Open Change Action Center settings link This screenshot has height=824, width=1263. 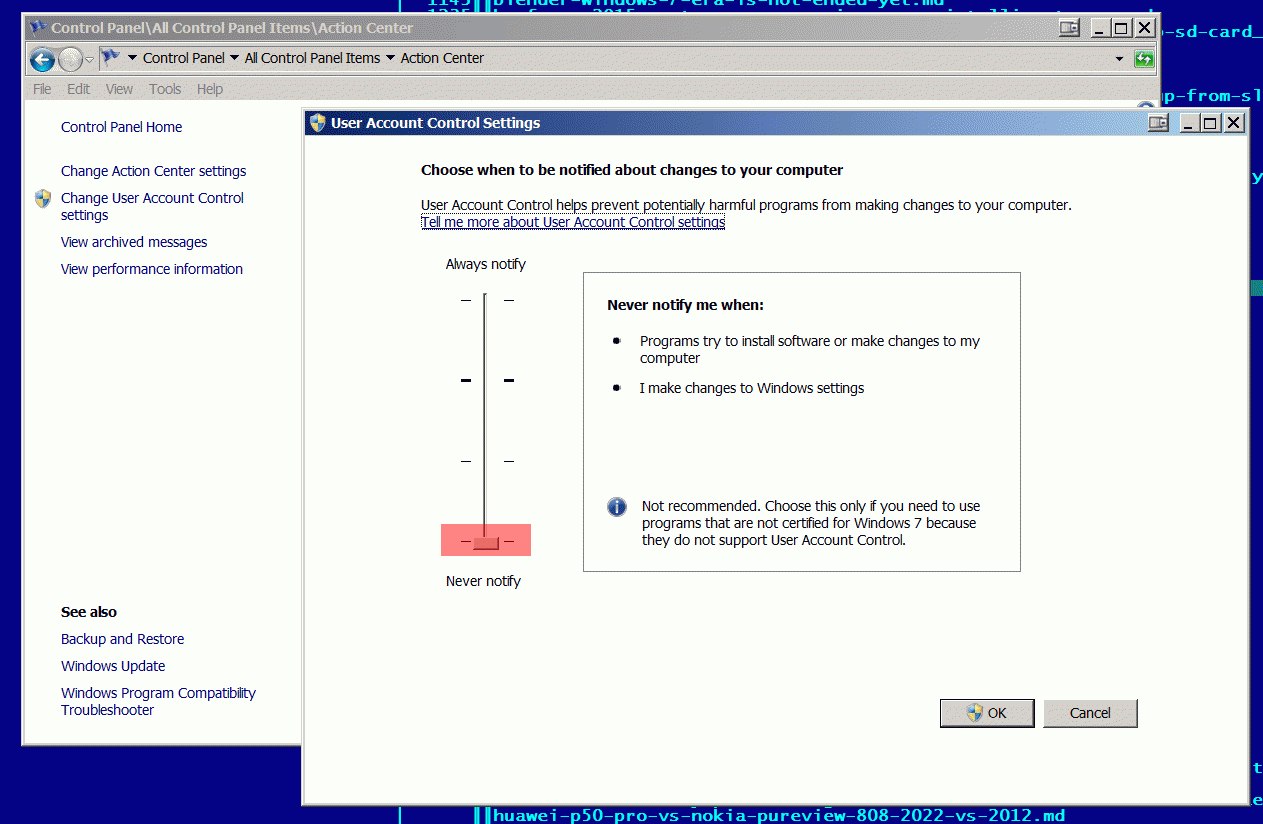[x=153, y=171]
